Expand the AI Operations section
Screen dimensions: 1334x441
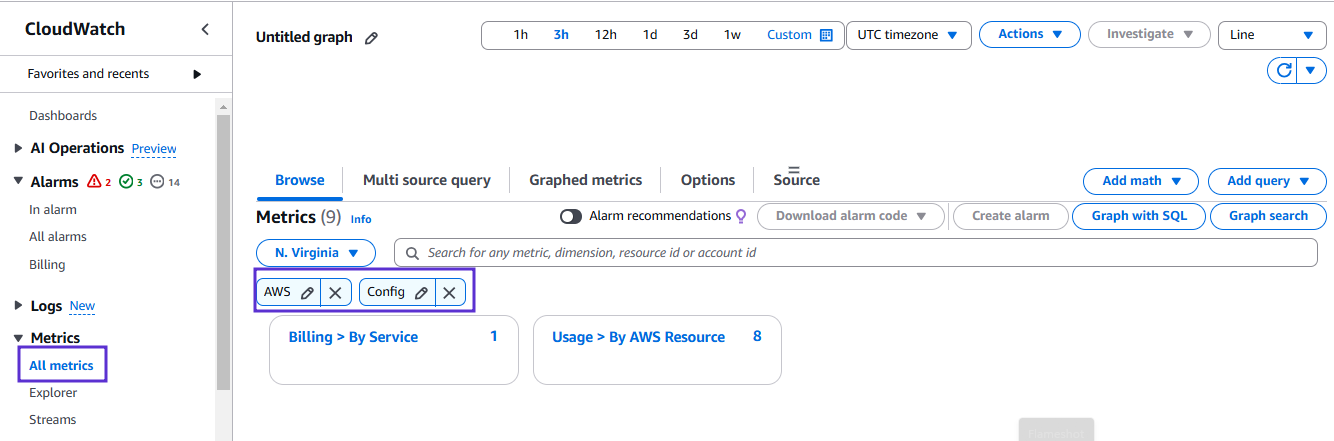click(19, 148)
